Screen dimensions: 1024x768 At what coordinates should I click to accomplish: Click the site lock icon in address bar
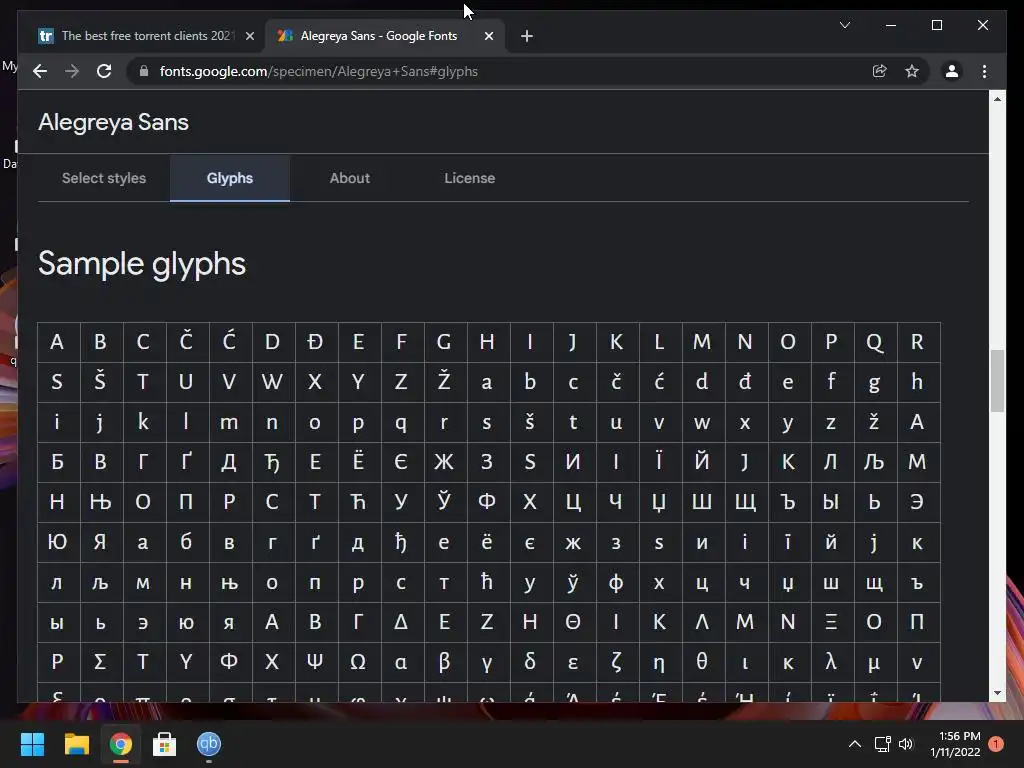(144, 71)
